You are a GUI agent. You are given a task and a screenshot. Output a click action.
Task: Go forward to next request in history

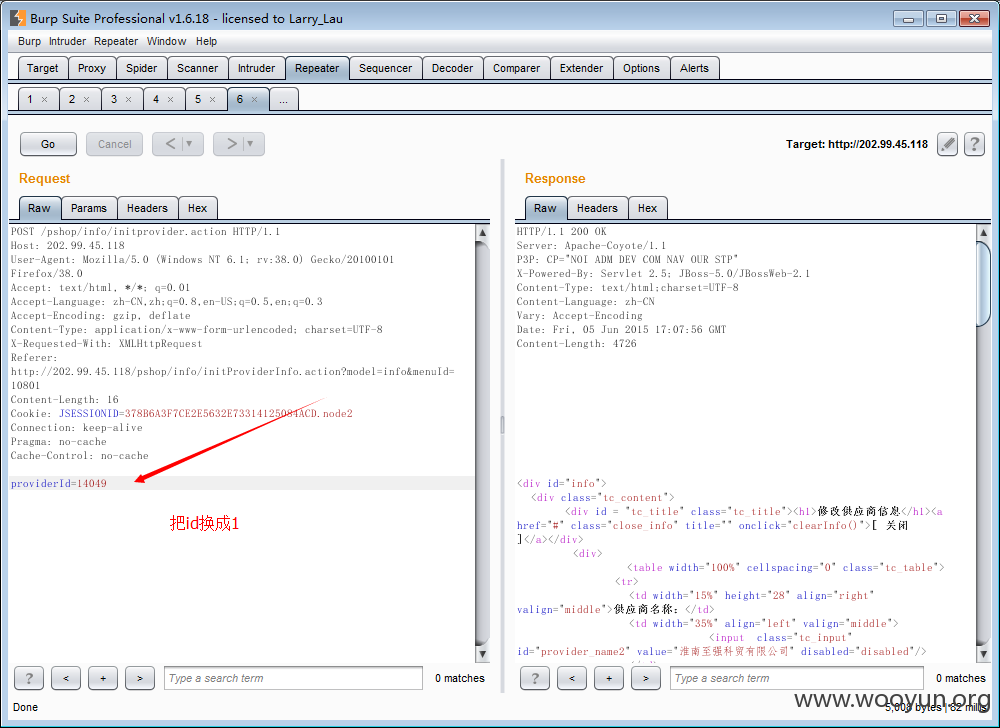[232, 144]
